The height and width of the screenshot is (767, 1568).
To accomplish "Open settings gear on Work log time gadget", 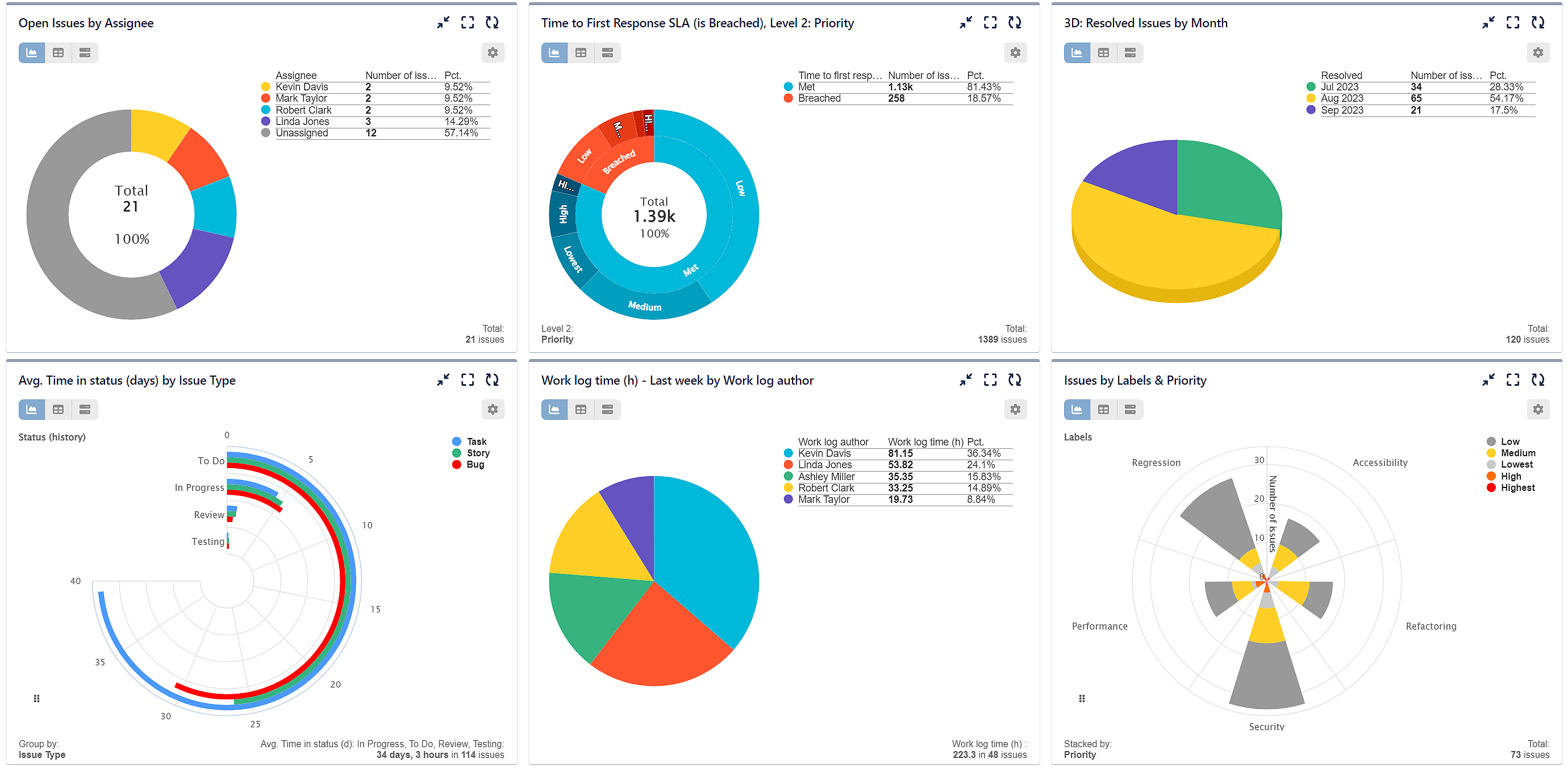I will click(x=1015, y=409).
